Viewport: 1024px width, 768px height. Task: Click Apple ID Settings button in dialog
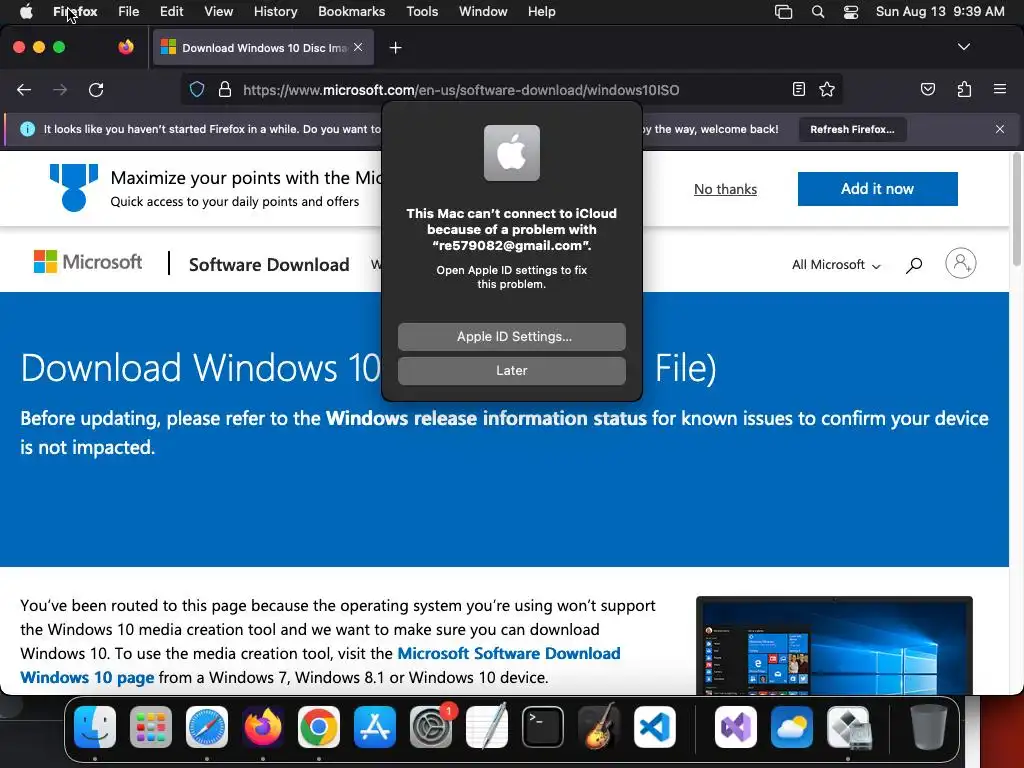tap(512, 336)
